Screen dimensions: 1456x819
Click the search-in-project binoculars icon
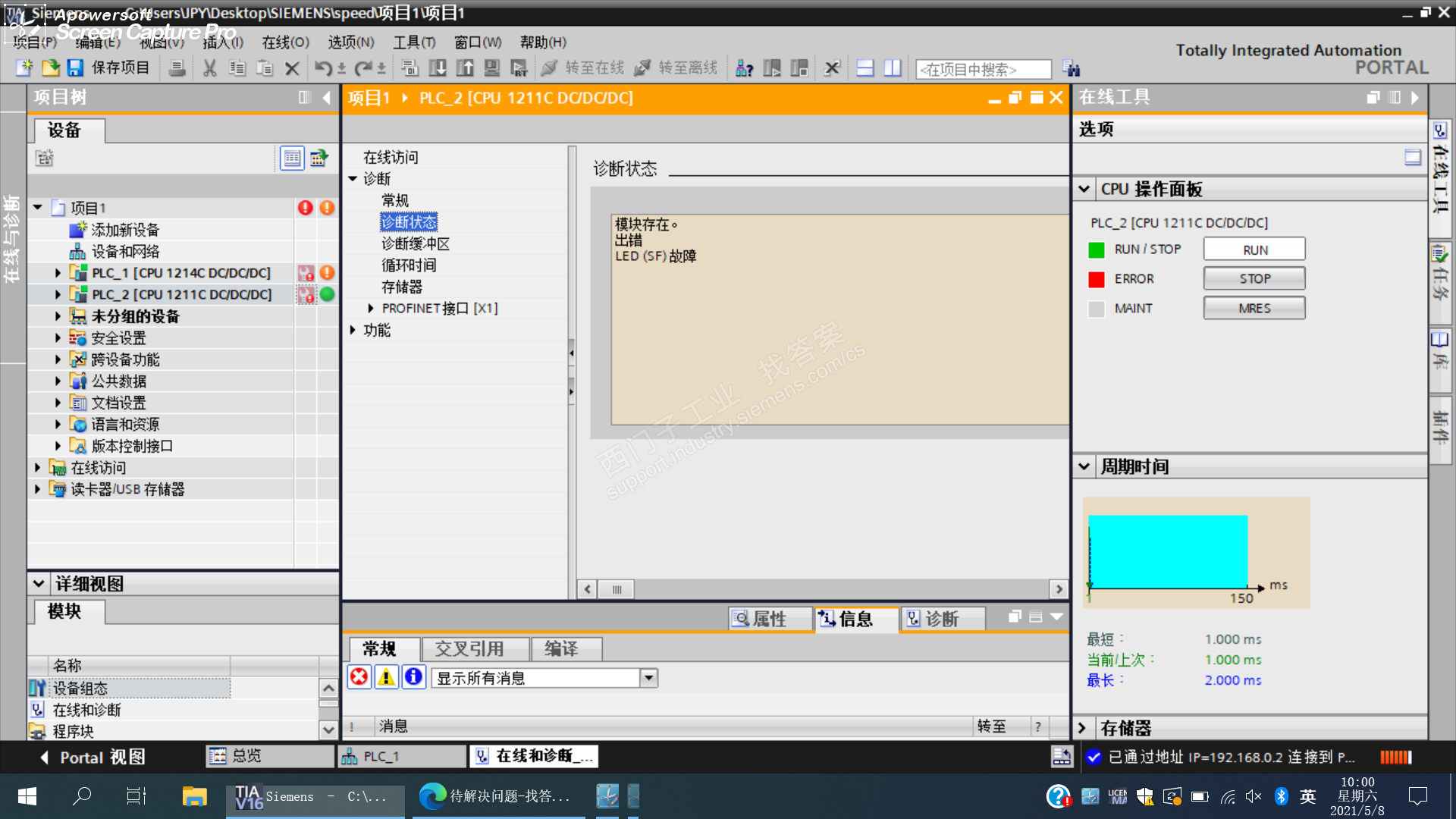click(1071, 69)
